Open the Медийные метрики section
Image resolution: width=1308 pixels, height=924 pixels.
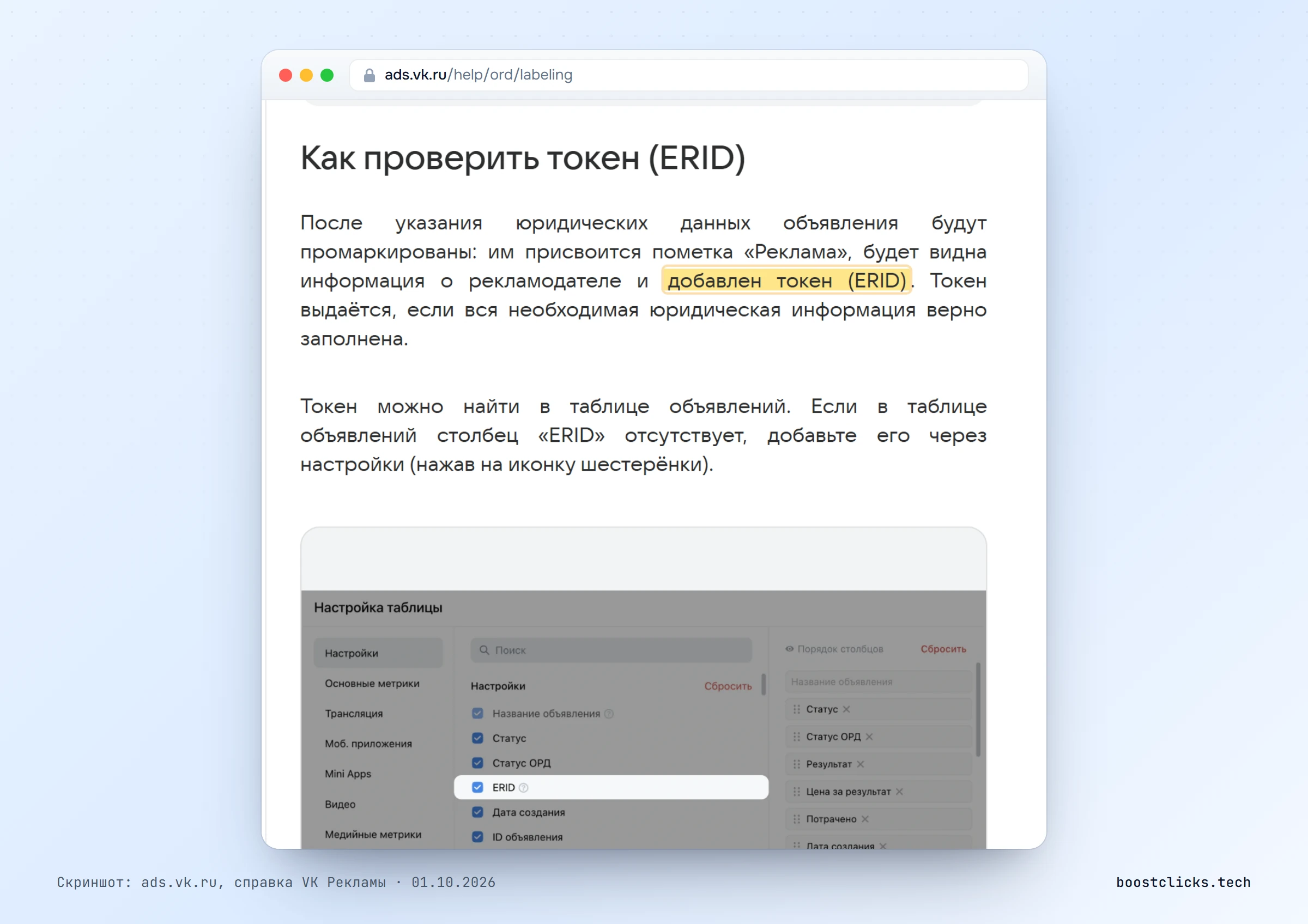(373, 834)
